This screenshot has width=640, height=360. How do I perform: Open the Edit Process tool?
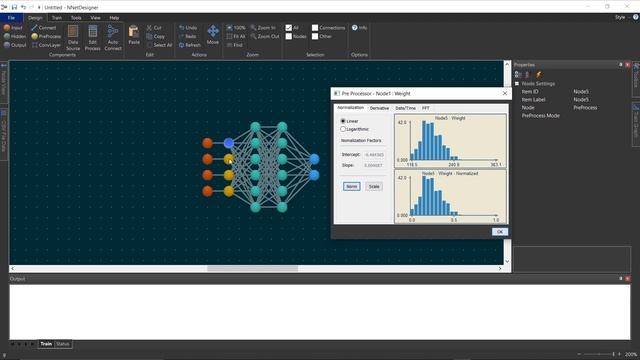pos(93,38)
